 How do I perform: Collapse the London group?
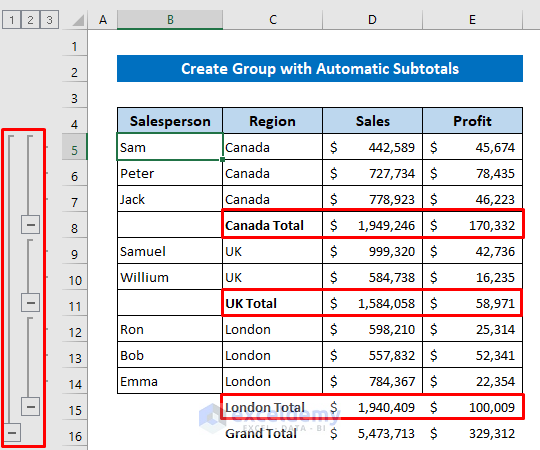[x=30, y=407]
